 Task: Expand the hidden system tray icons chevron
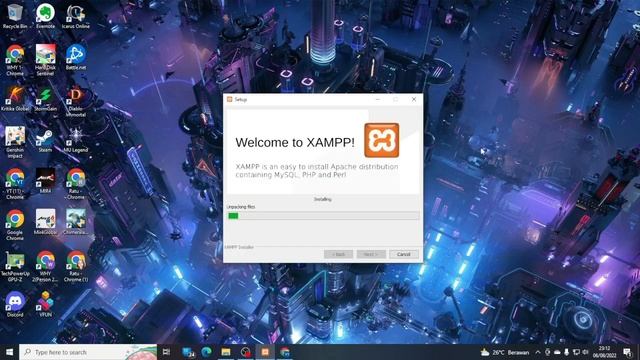click(x=538, y=352)
